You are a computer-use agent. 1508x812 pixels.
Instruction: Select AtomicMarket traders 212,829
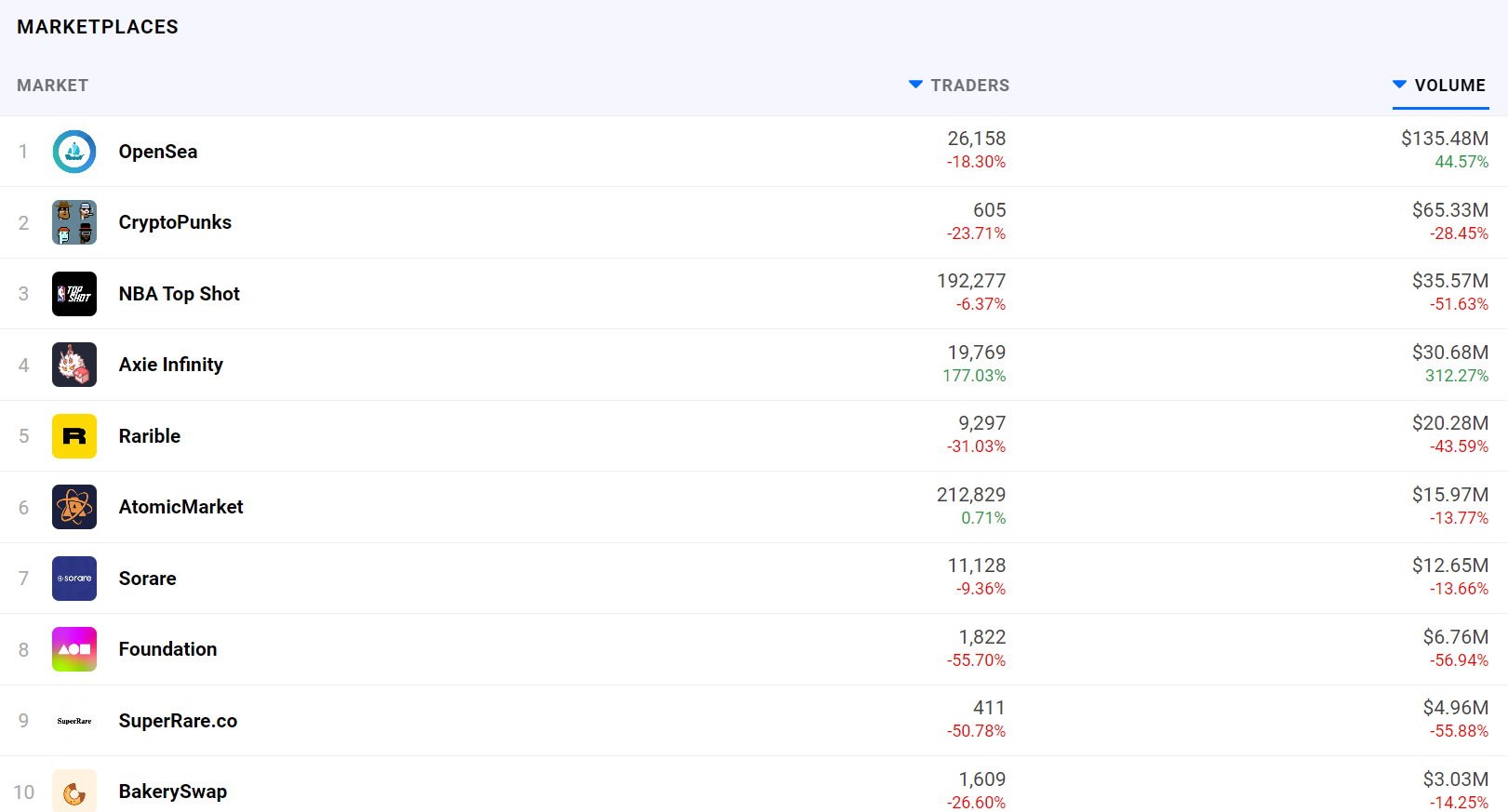pyautogui.click(x=971, y=495)
